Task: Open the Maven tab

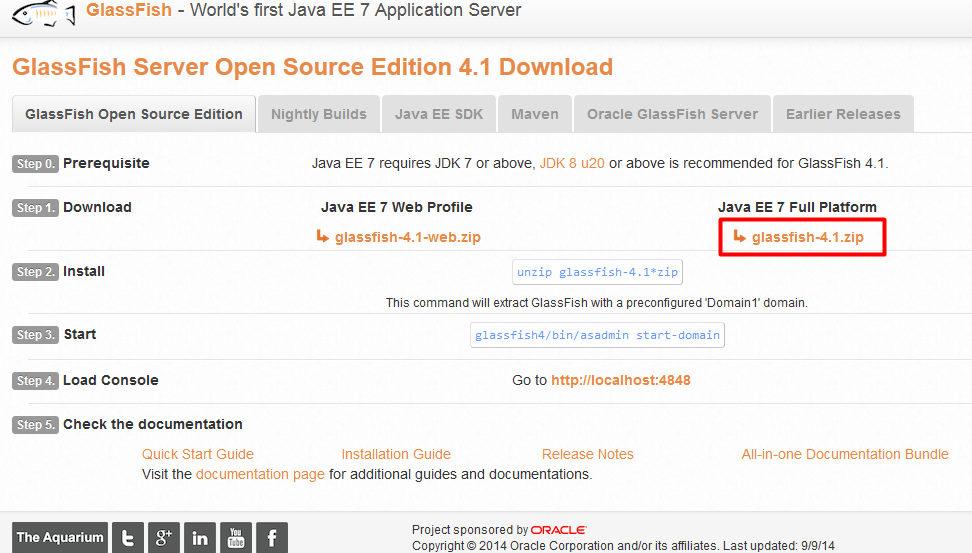Action: (x=535, y=114)
